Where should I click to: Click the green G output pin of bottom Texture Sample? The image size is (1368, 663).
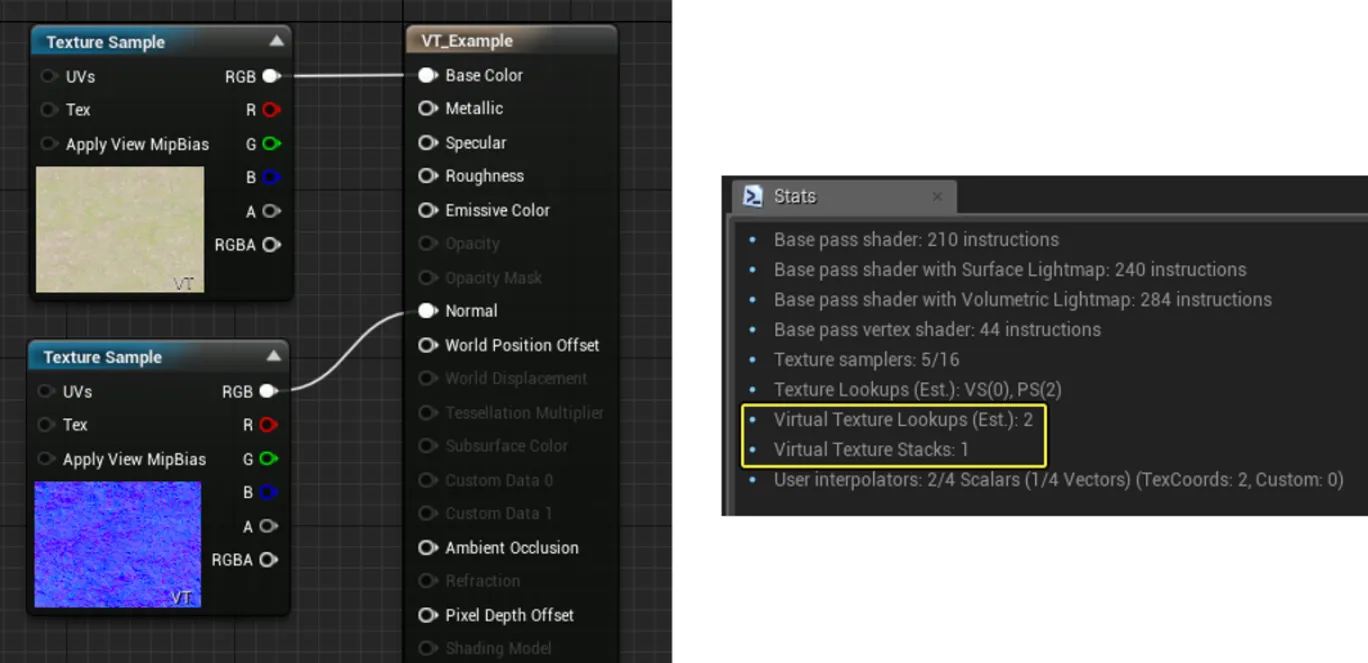click(x=268, y=459)
